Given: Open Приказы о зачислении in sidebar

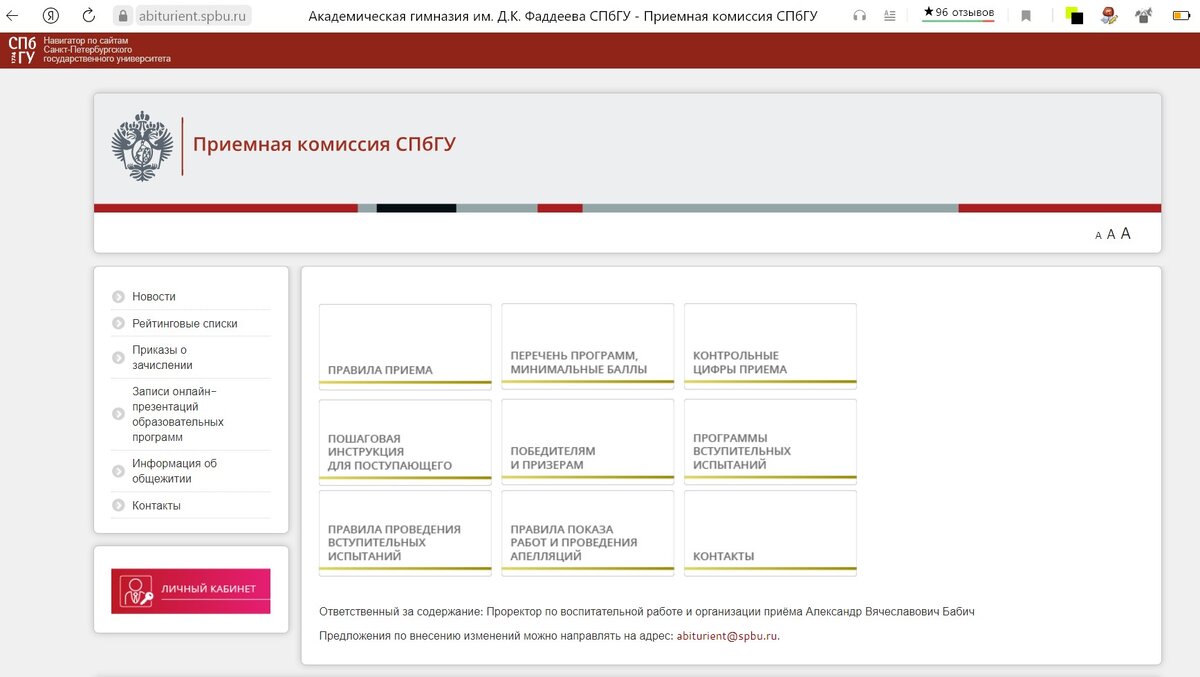Looking at the screenshot, I should [161, 358].
